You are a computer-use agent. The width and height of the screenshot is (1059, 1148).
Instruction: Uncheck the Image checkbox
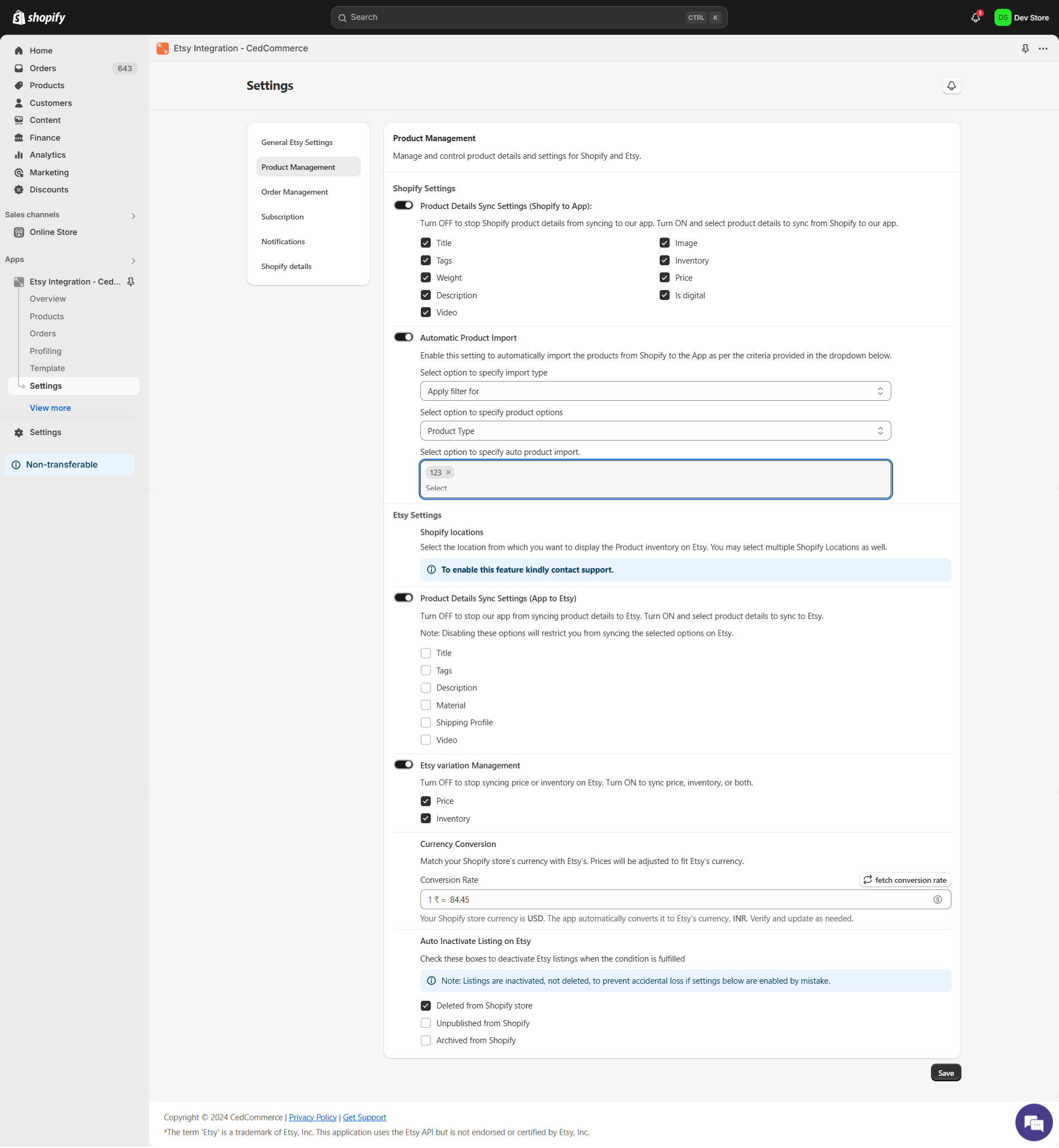(x=665, y=243)
